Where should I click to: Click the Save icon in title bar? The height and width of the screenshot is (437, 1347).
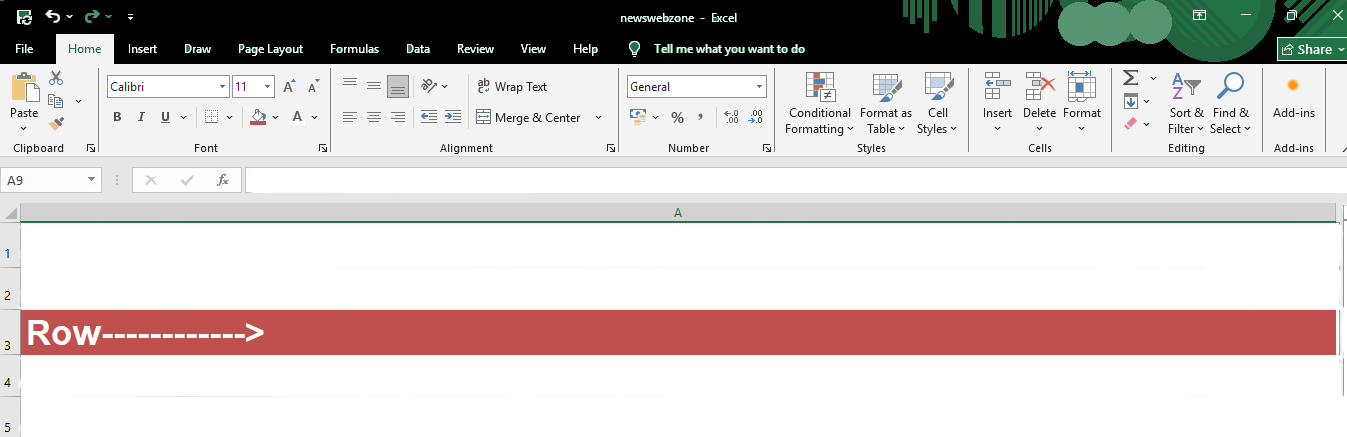coord(24,16)
